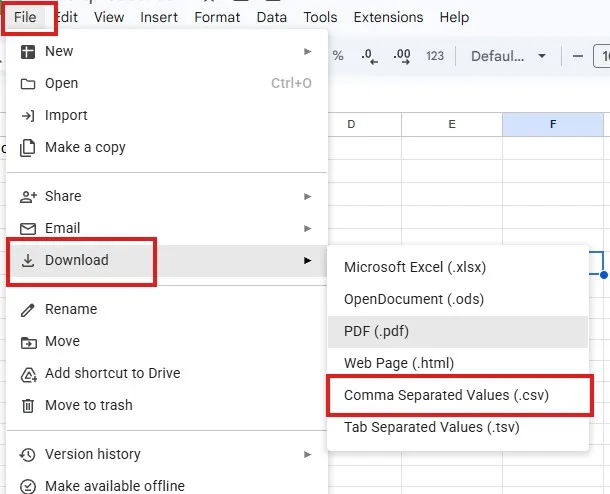610x494 pixels.
Task: Click the font size input box
Action: point(602,56)
